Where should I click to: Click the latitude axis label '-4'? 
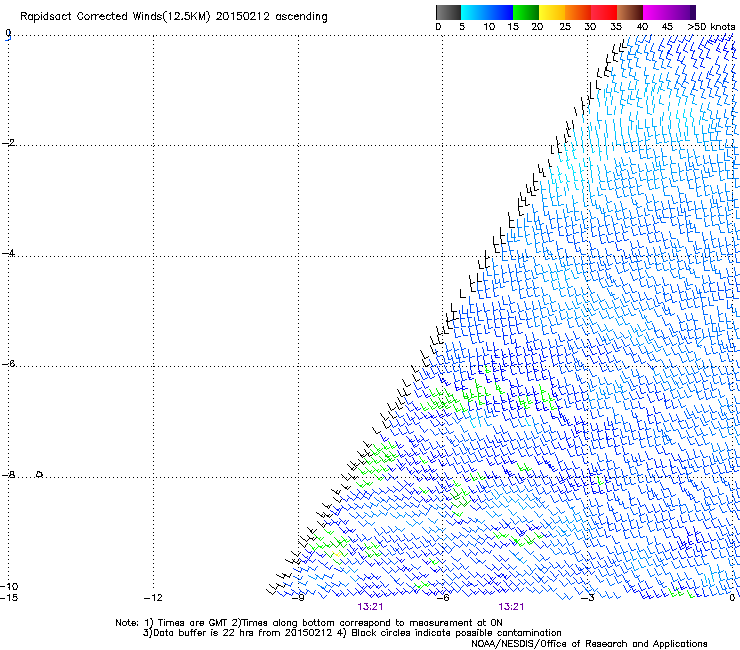pyautogui.click(x=8, y=253)
